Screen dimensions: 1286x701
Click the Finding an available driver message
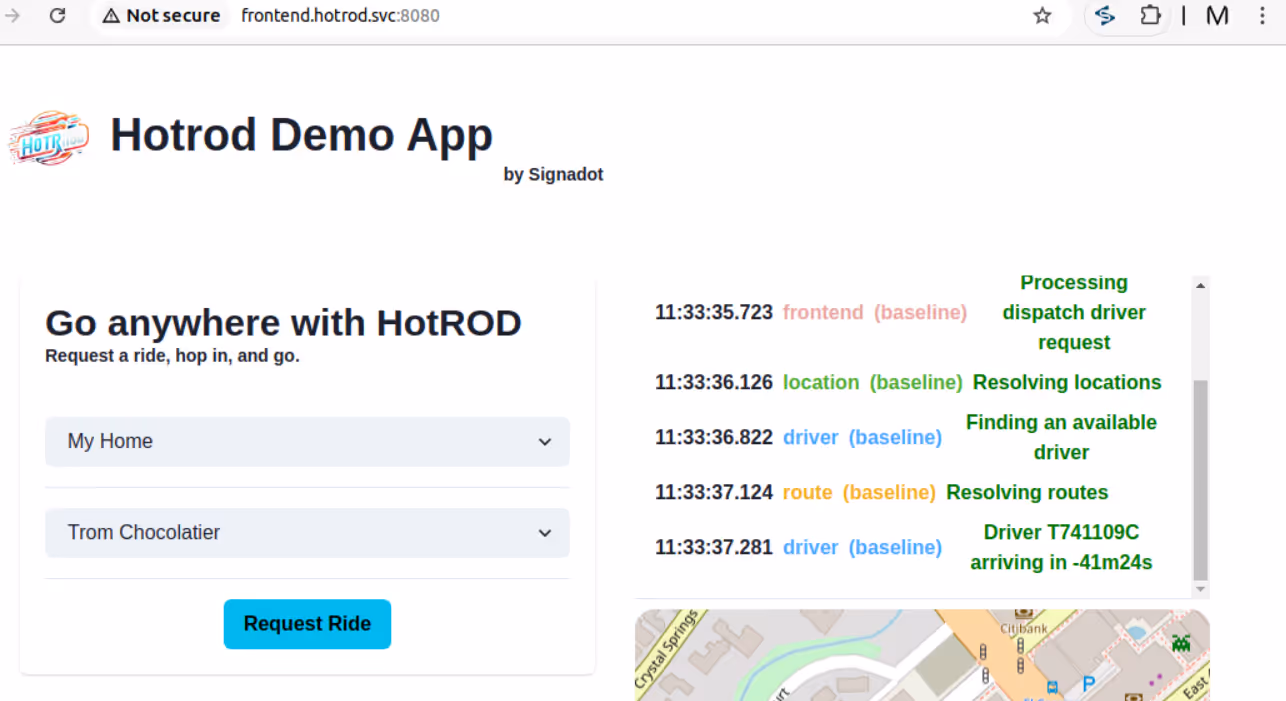pyautogui.click(x=1061, y=437)
